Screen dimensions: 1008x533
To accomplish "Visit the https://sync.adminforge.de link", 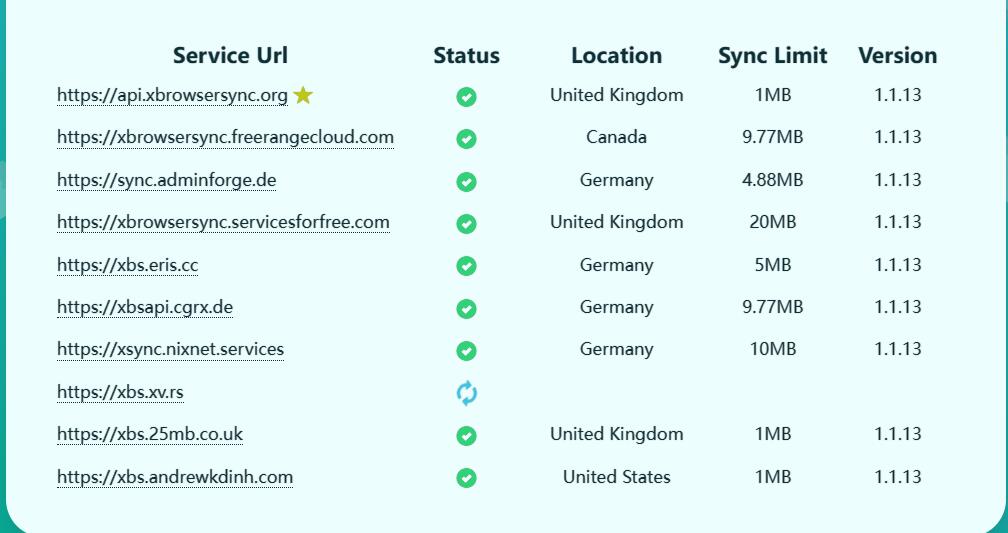I will click(166, 180).
